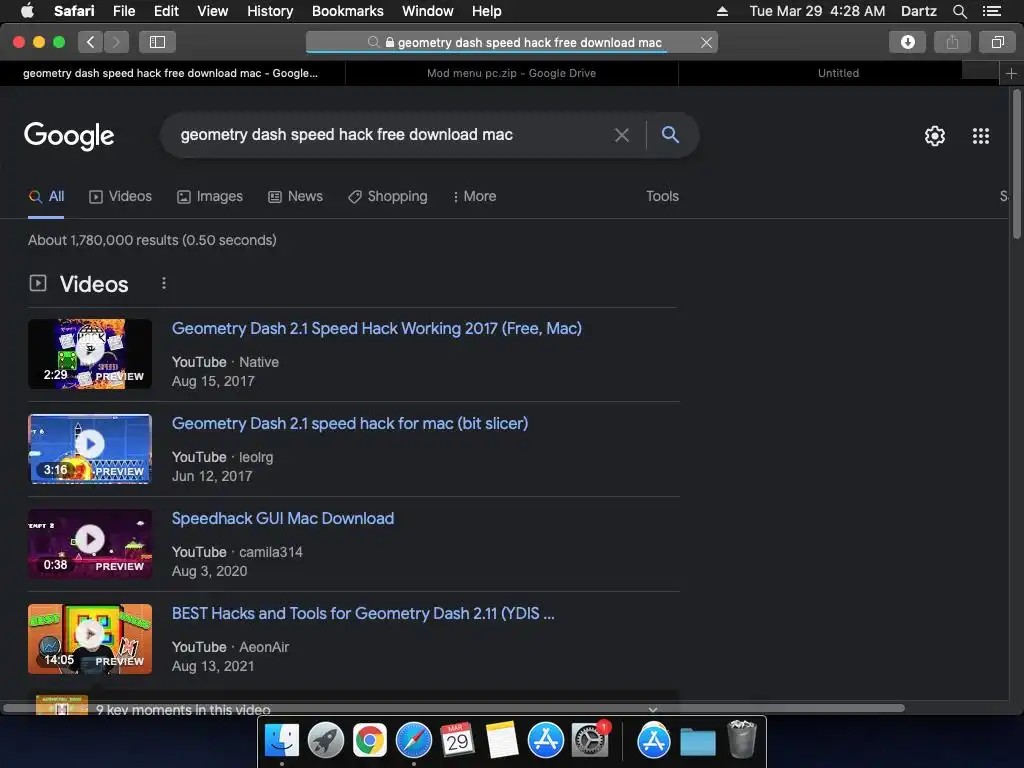Open Notification Center list icon
The width and height of the screenshot is (1024, 768).
click(x=991, y=11)
